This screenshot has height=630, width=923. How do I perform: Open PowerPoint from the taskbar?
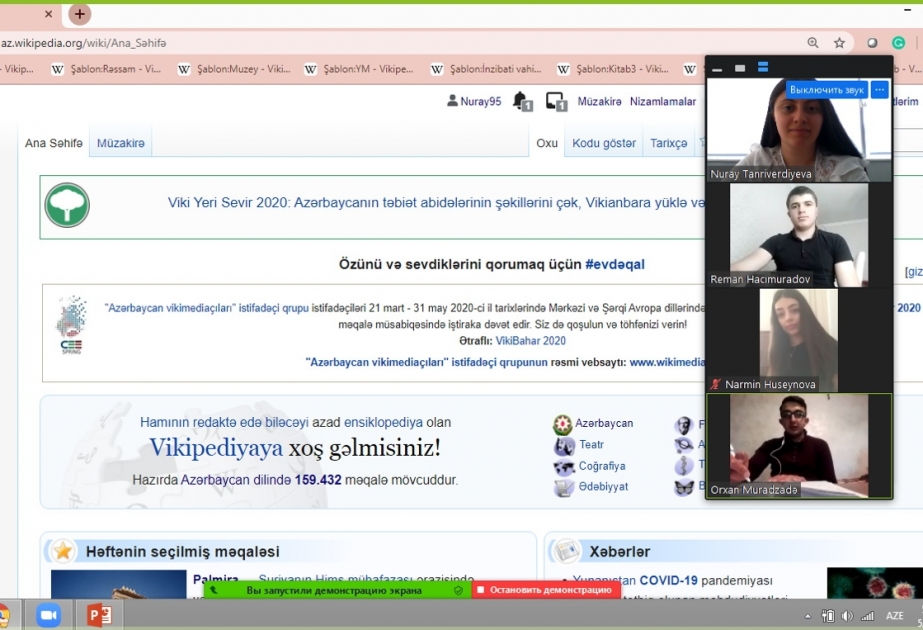(99, 616)
